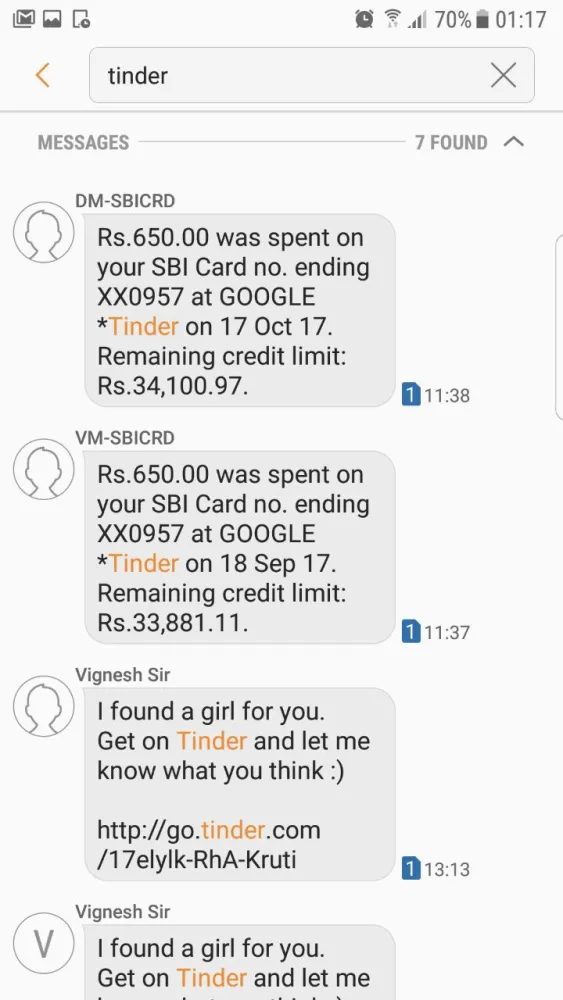This screenshot has height=1000, width=563.
Task: Clear the tinder search text
Action: coord(504,76)
